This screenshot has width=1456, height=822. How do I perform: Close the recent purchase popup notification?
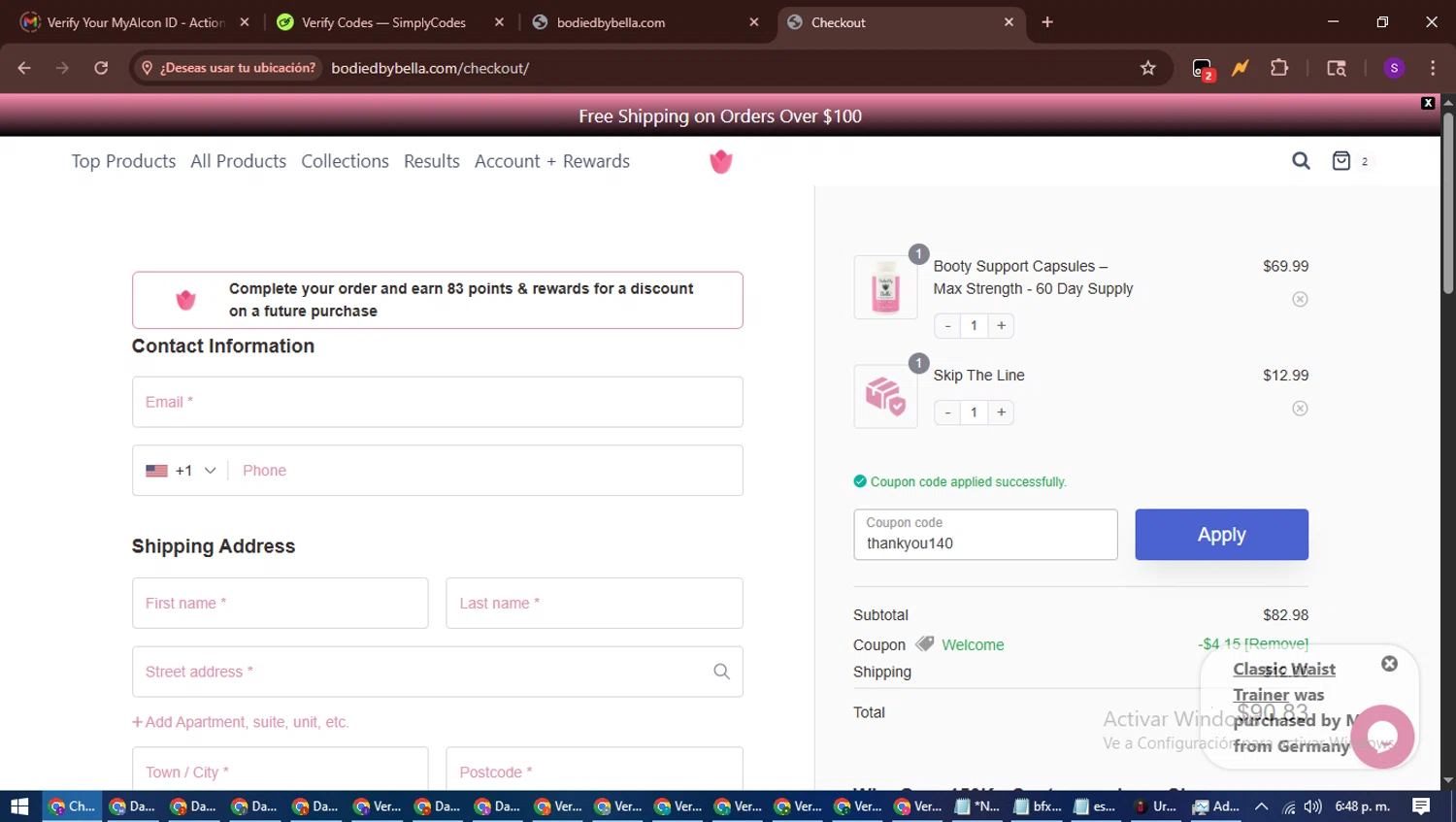1389,664
